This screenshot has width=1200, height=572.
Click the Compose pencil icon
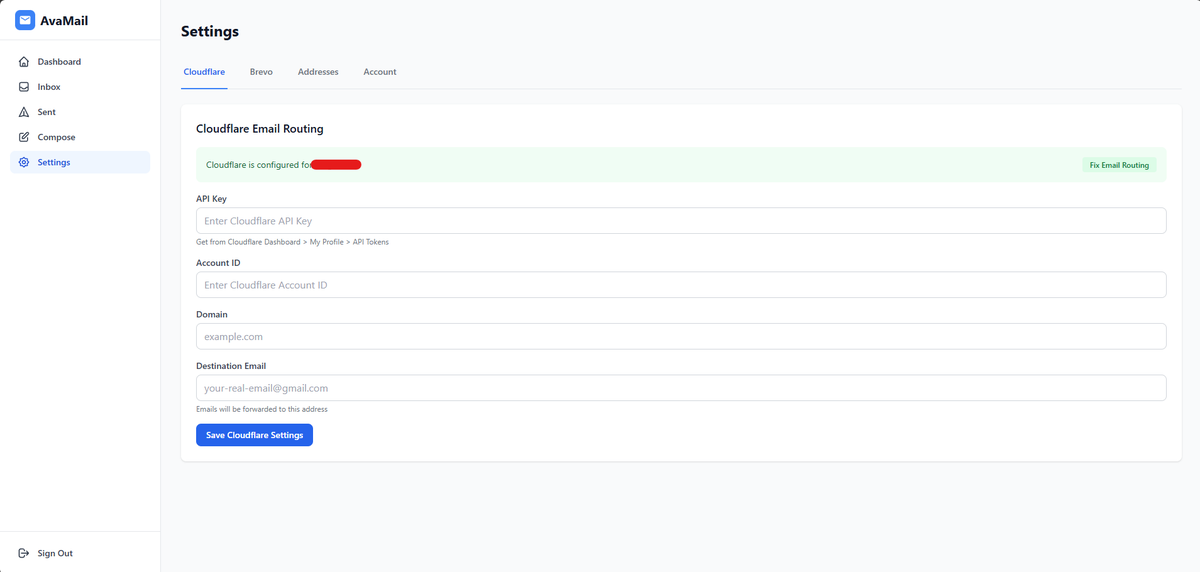[x=24, y=137]
